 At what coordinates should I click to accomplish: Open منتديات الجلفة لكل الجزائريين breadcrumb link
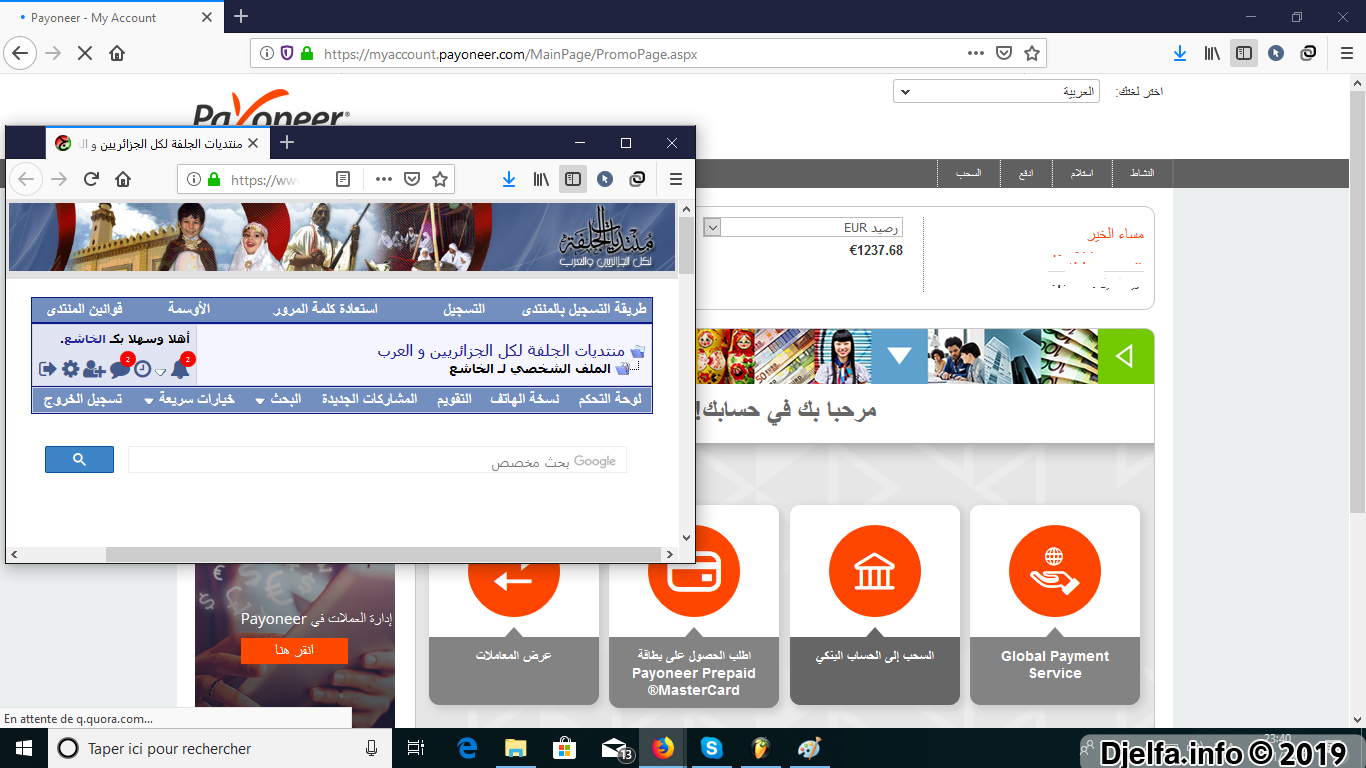(x=501, y=351)
